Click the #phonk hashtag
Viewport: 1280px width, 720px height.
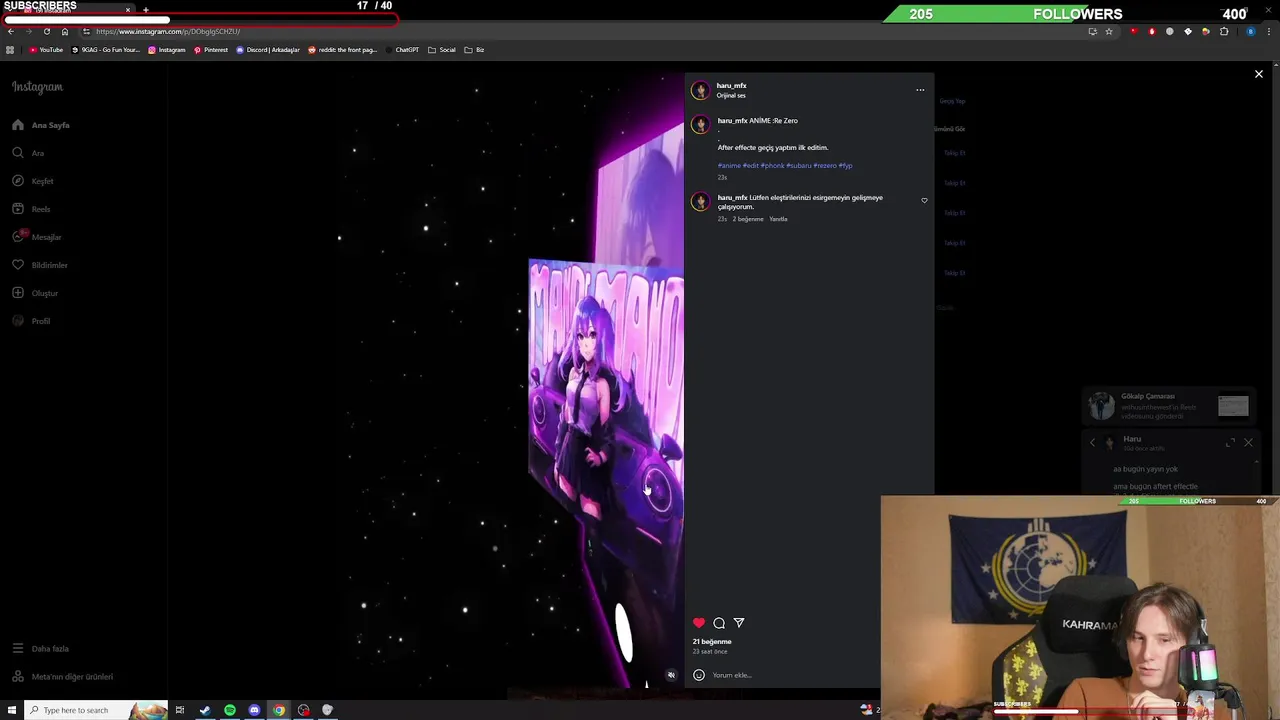click(x=773, y=166)
